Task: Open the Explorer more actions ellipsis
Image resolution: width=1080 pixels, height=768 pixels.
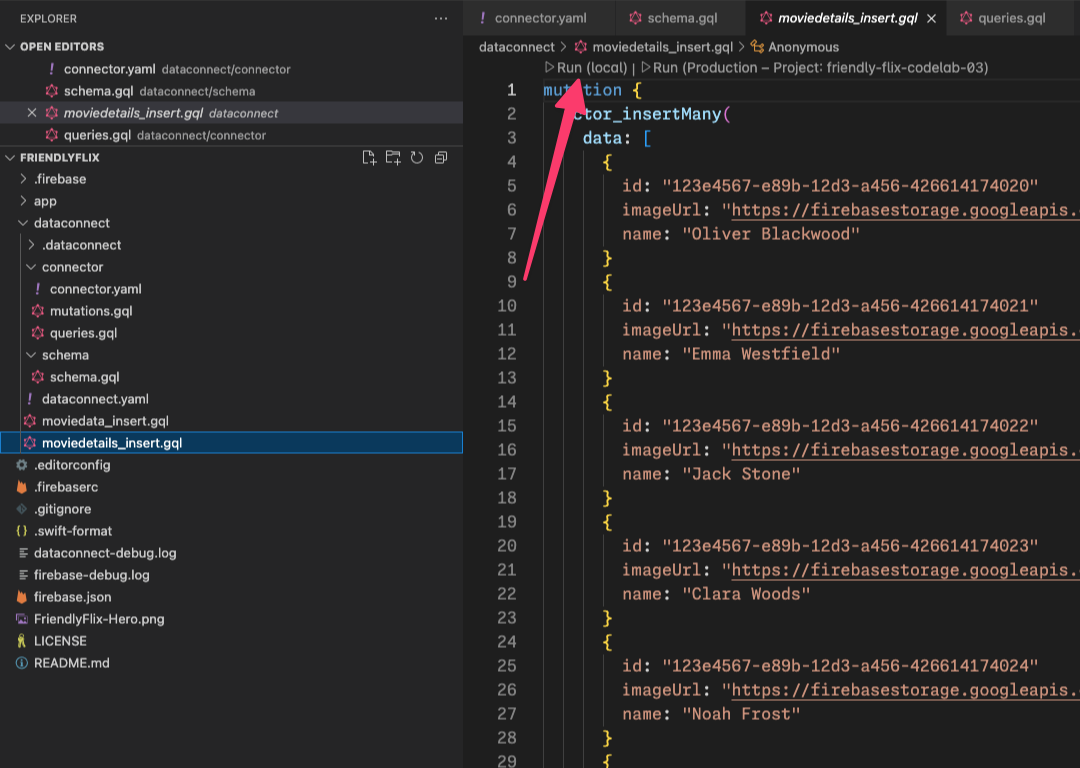Action: point(441,19)
